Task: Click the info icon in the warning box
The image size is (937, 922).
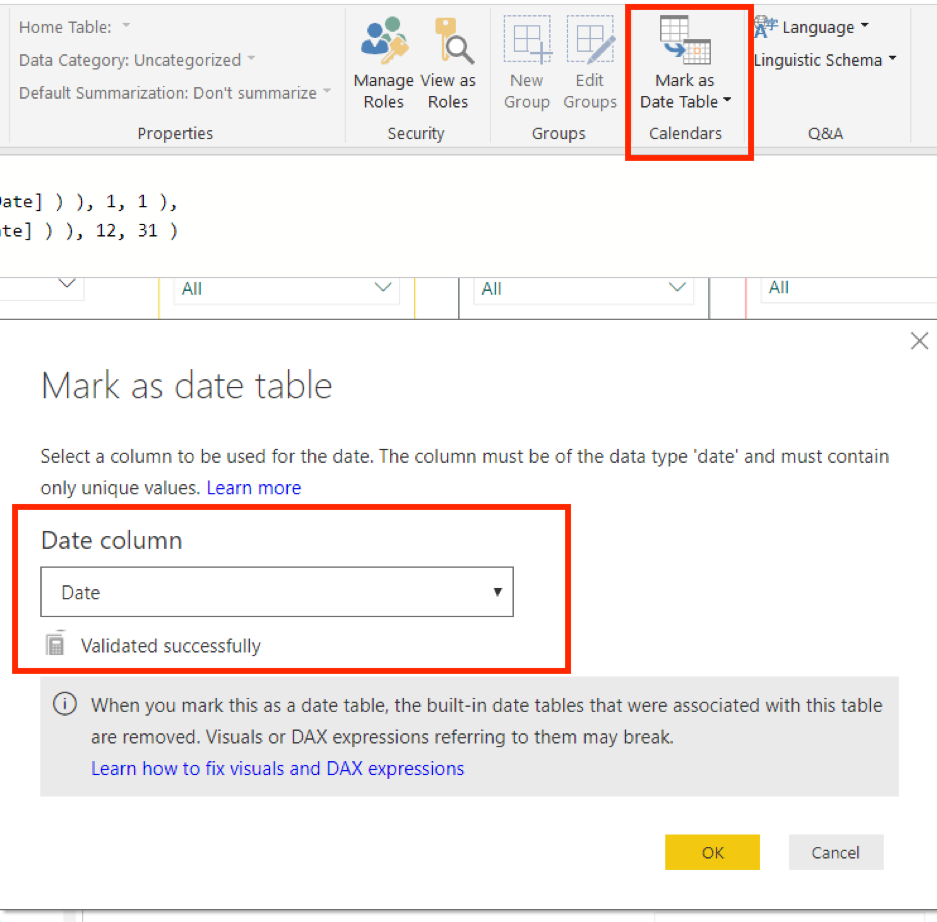Action: pyautogui.click(x=65, y=704)
